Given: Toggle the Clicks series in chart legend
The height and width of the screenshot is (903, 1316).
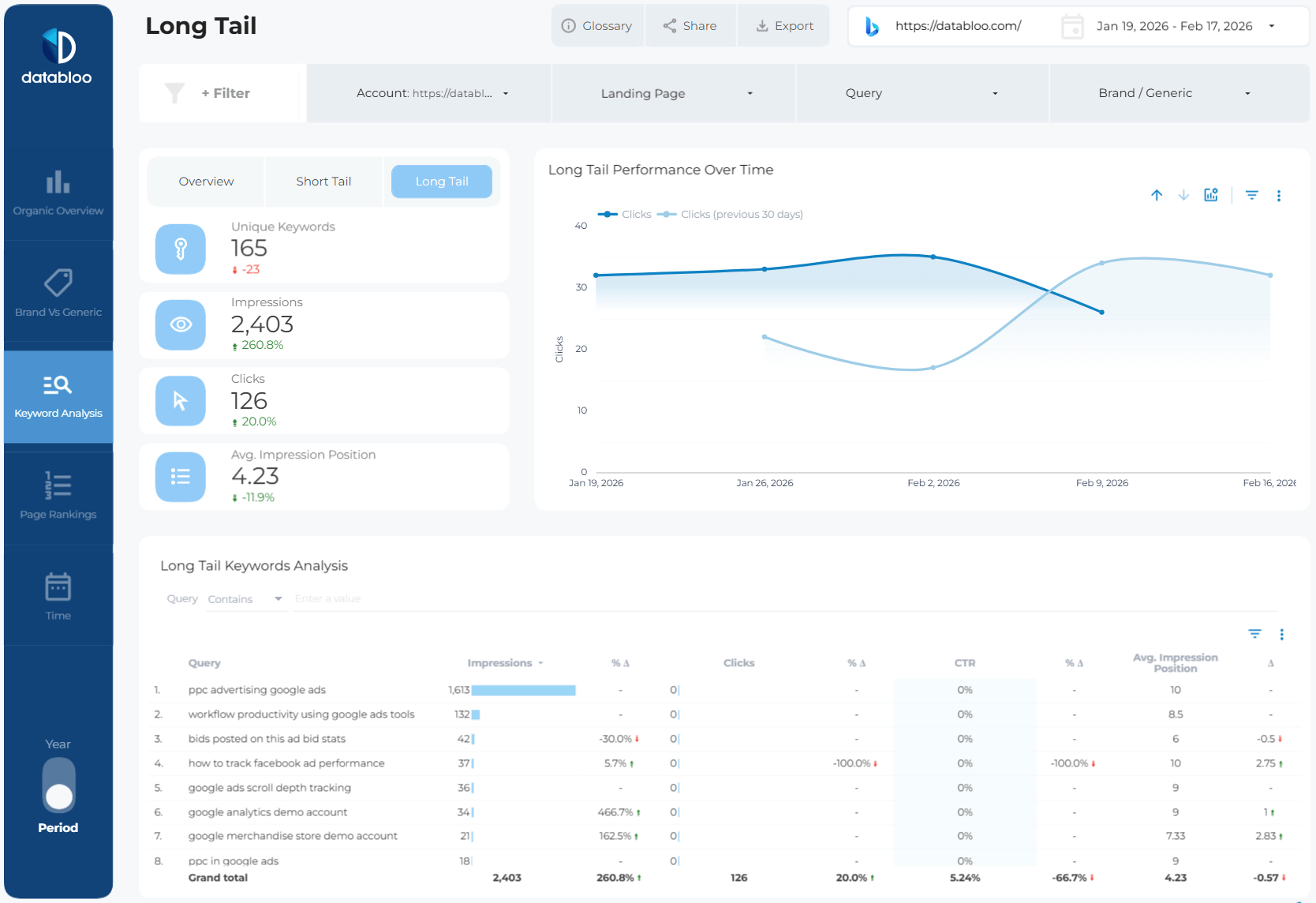Looking at the screenshot, I should click(626, 215).
